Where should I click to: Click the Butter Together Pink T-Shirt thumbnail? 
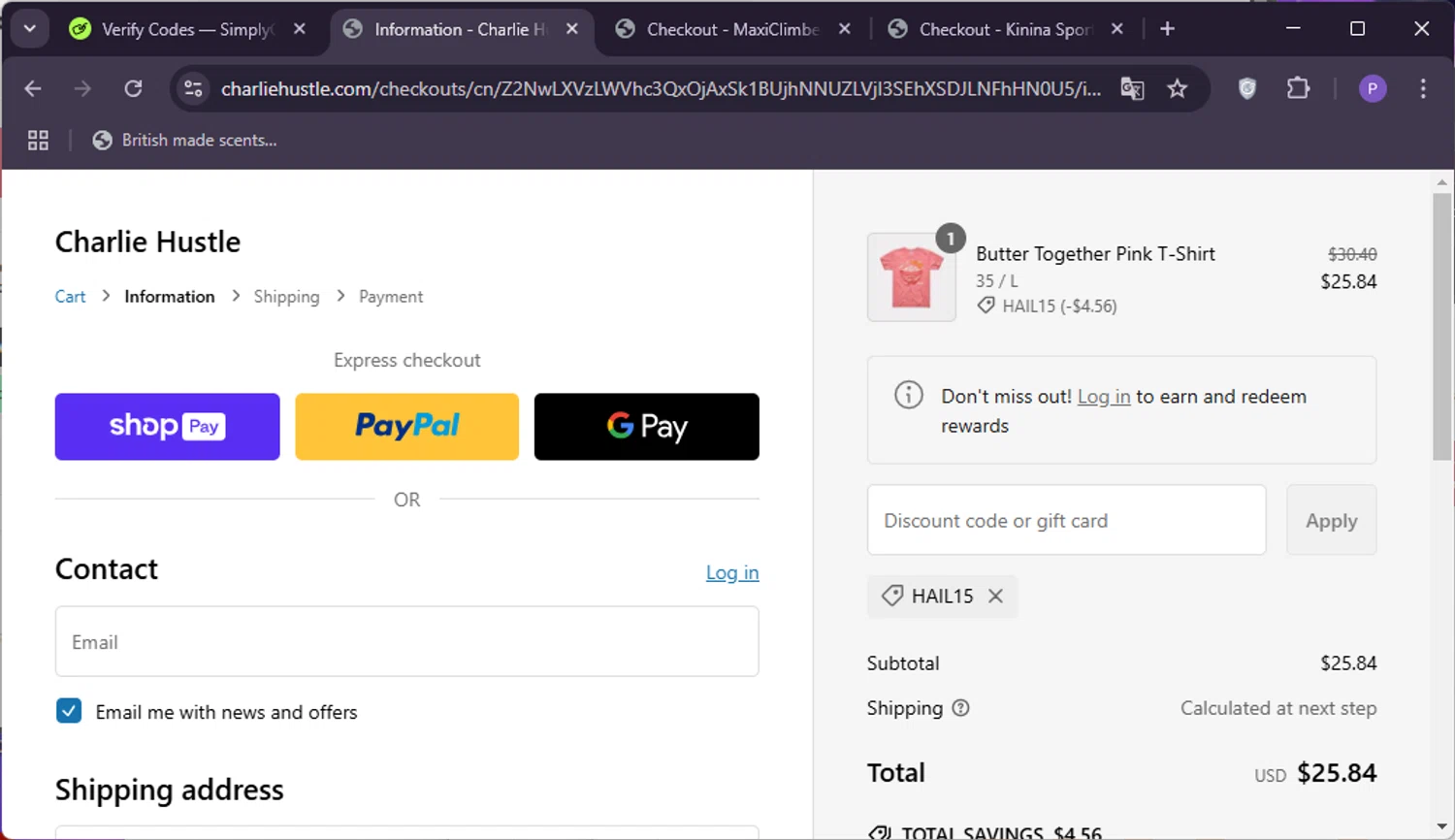(912, 277)
